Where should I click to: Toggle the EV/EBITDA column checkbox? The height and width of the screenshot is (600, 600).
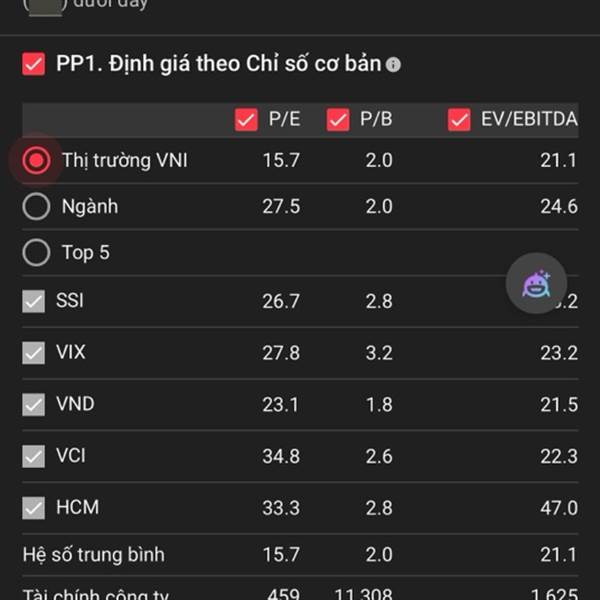coord(459,119)
